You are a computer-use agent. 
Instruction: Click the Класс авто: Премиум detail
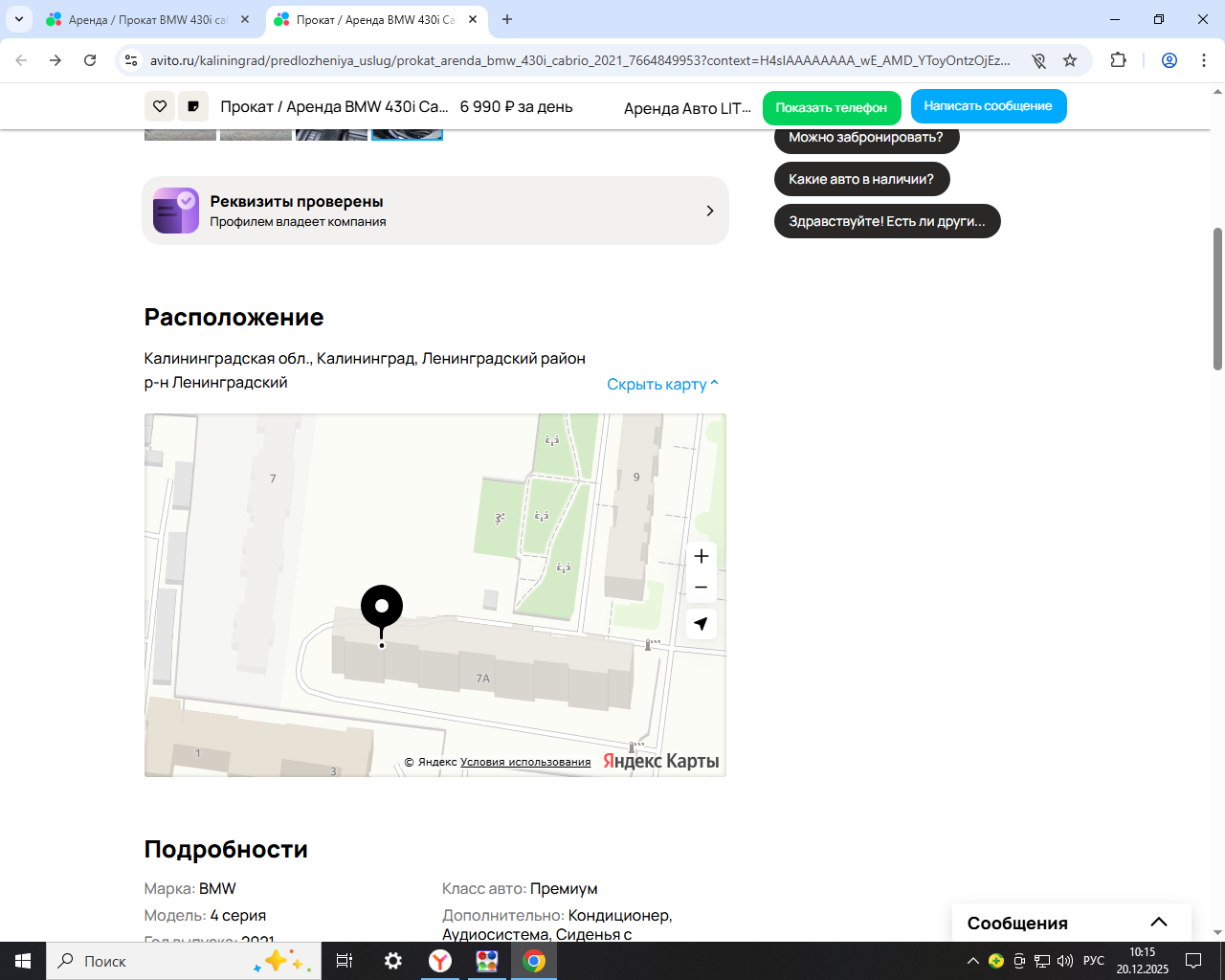(x=520, y=888)
